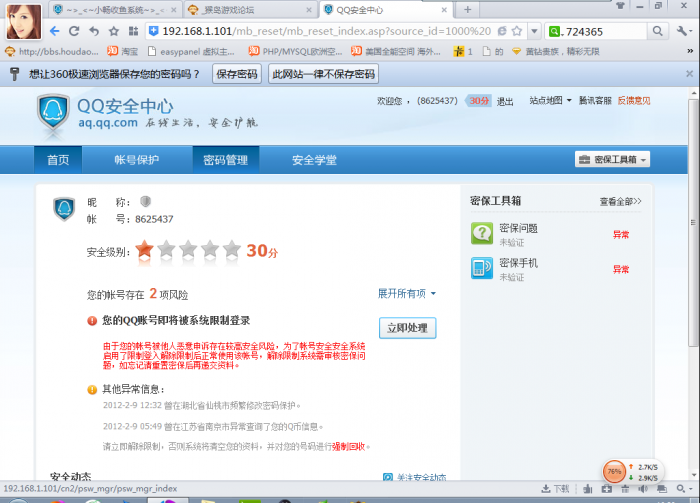Click the 密保问题 green question icon
Viewport: 700px width, 503px height.
click(482, 233)
